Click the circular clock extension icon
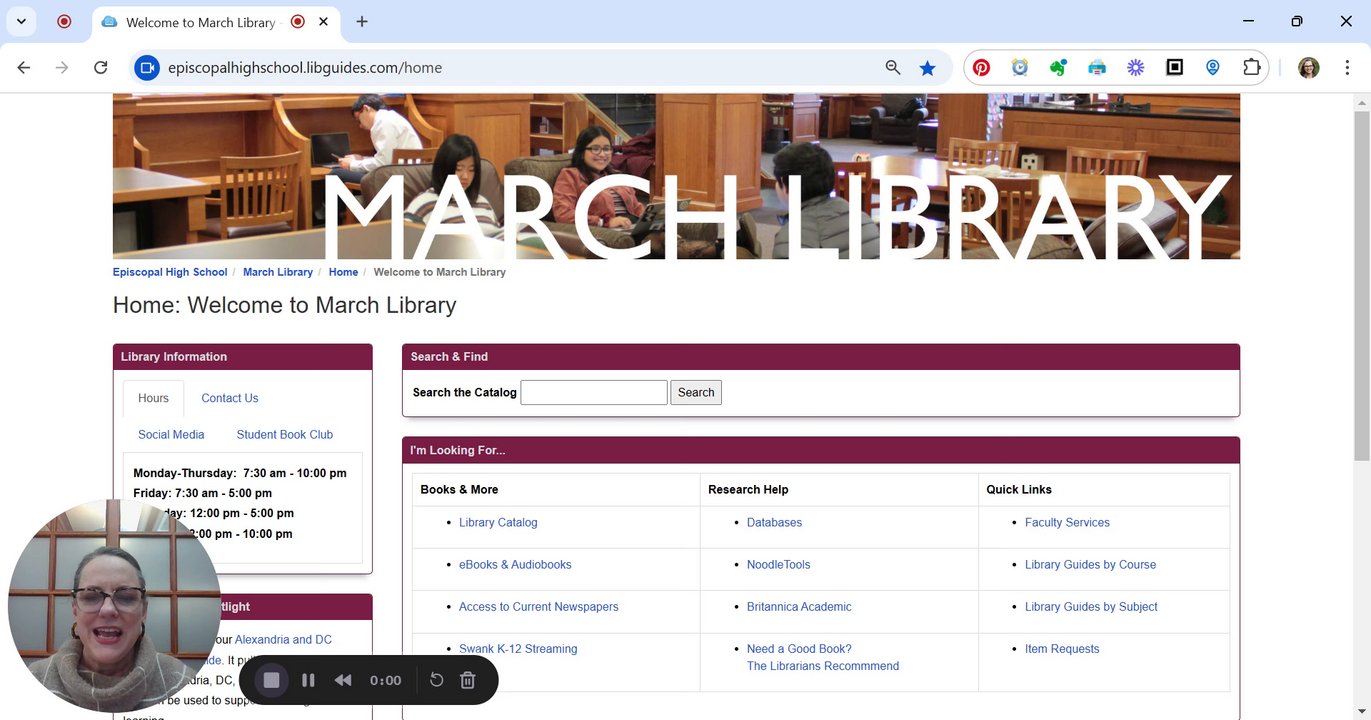Screen dimensions: 1371x720 [1019, 67]
